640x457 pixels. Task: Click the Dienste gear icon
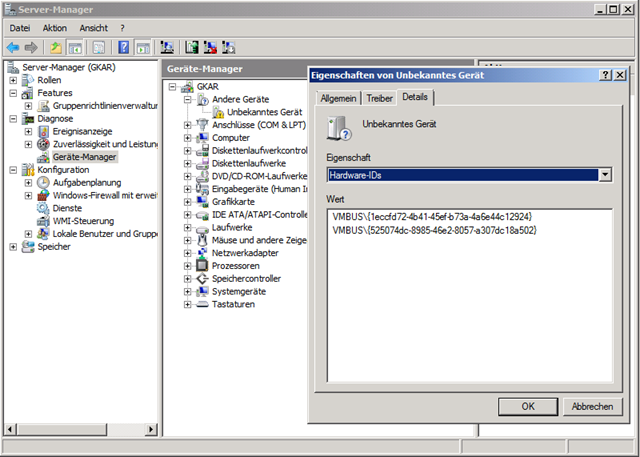pos(43,208)
